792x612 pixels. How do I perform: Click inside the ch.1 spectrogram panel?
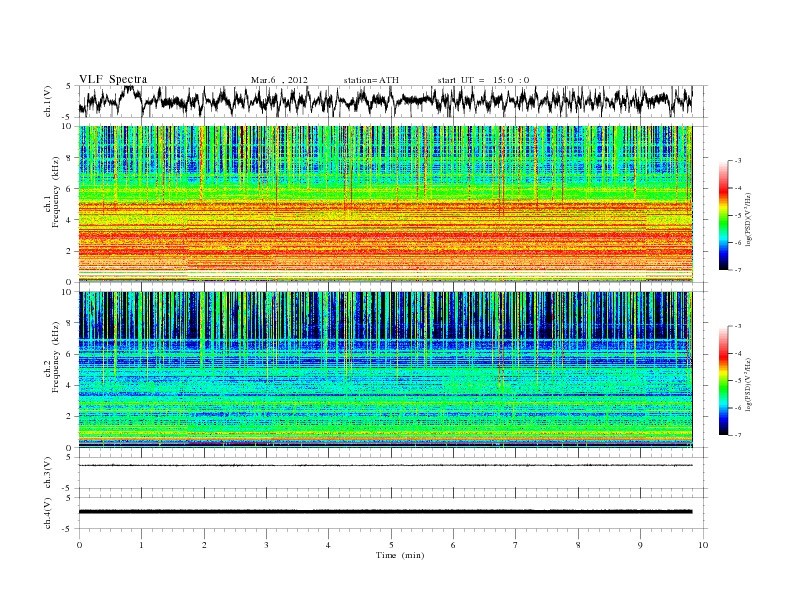(x=385, y=204)
